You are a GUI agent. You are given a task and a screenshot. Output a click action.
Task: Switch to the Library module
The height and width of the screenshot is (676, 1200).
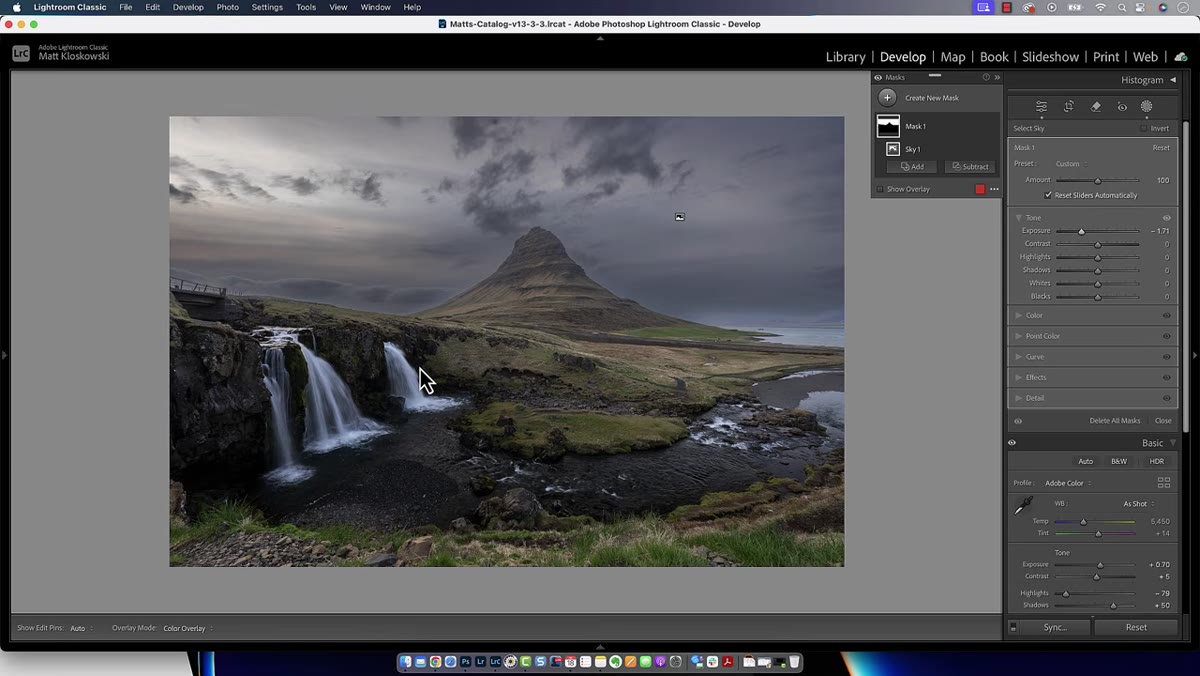coord(845,57)
